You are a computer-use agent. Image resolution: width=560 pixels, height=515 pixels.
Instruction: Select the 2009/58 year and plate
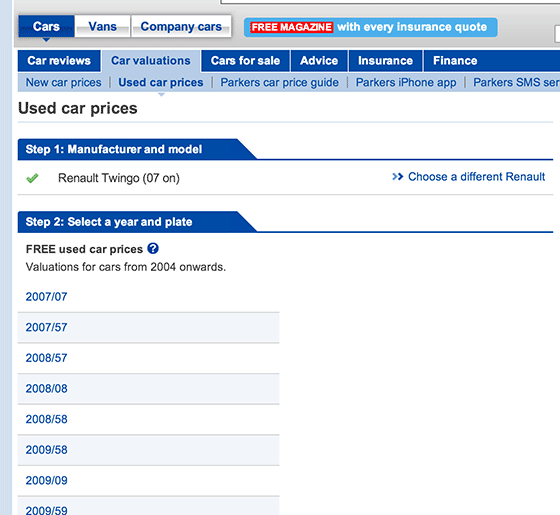click(46, 450)
